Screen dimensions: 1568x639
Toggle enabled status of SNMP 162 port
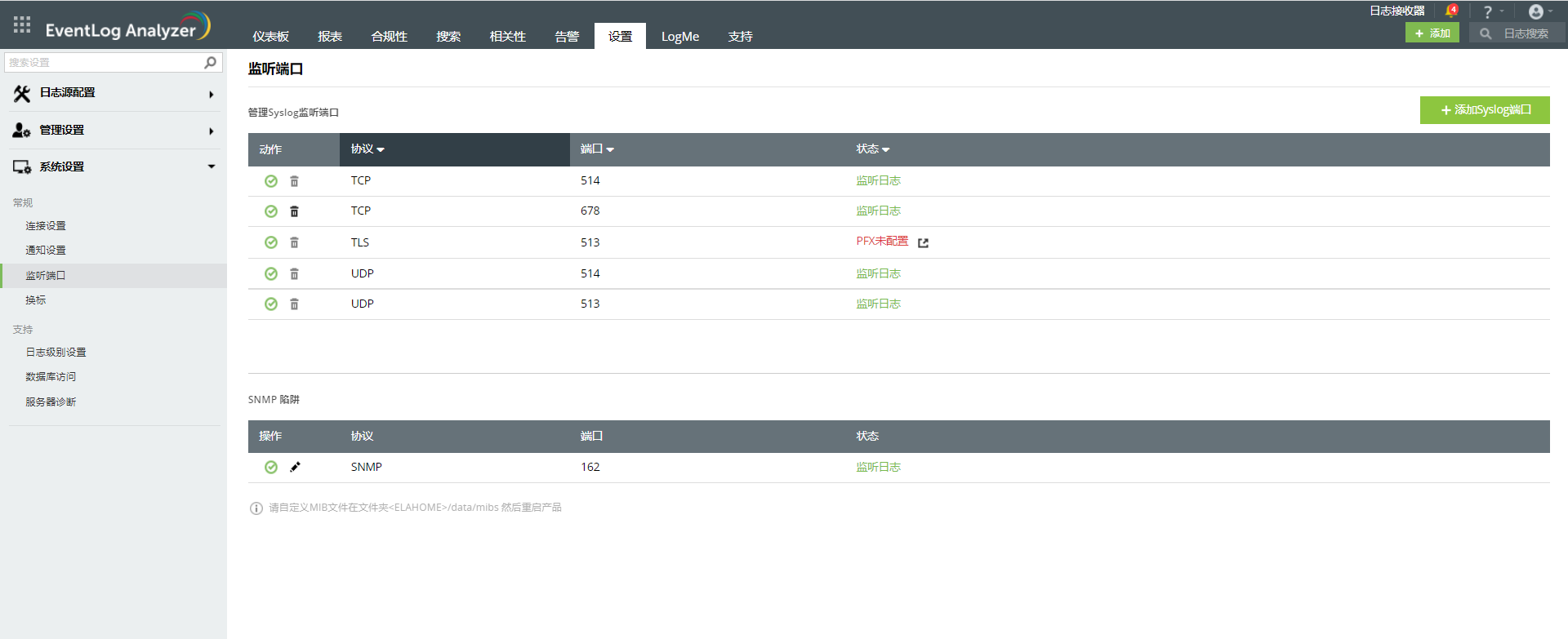click(271, 467)
